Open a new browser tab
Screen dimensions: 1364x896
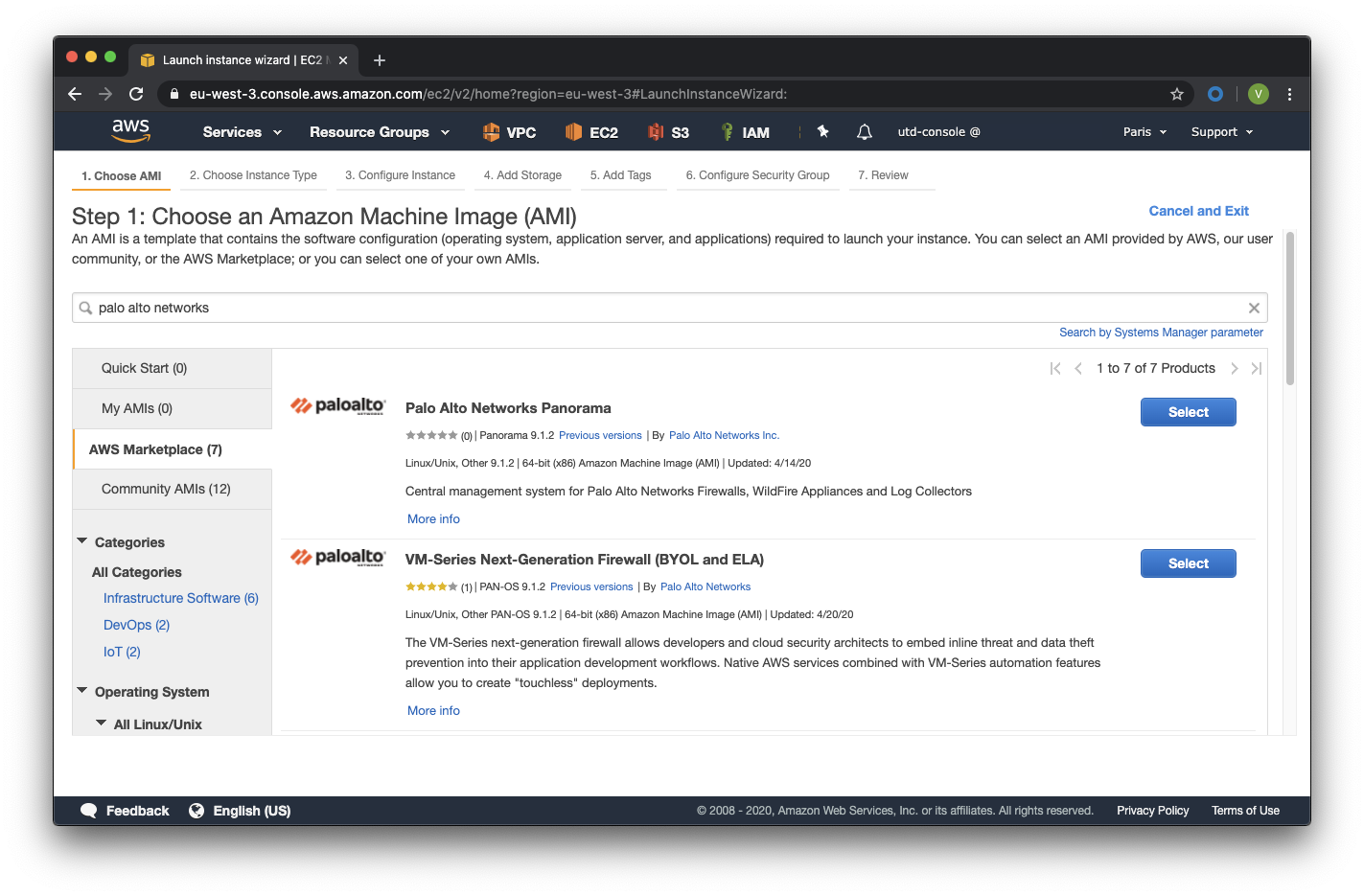coord(380,60)
